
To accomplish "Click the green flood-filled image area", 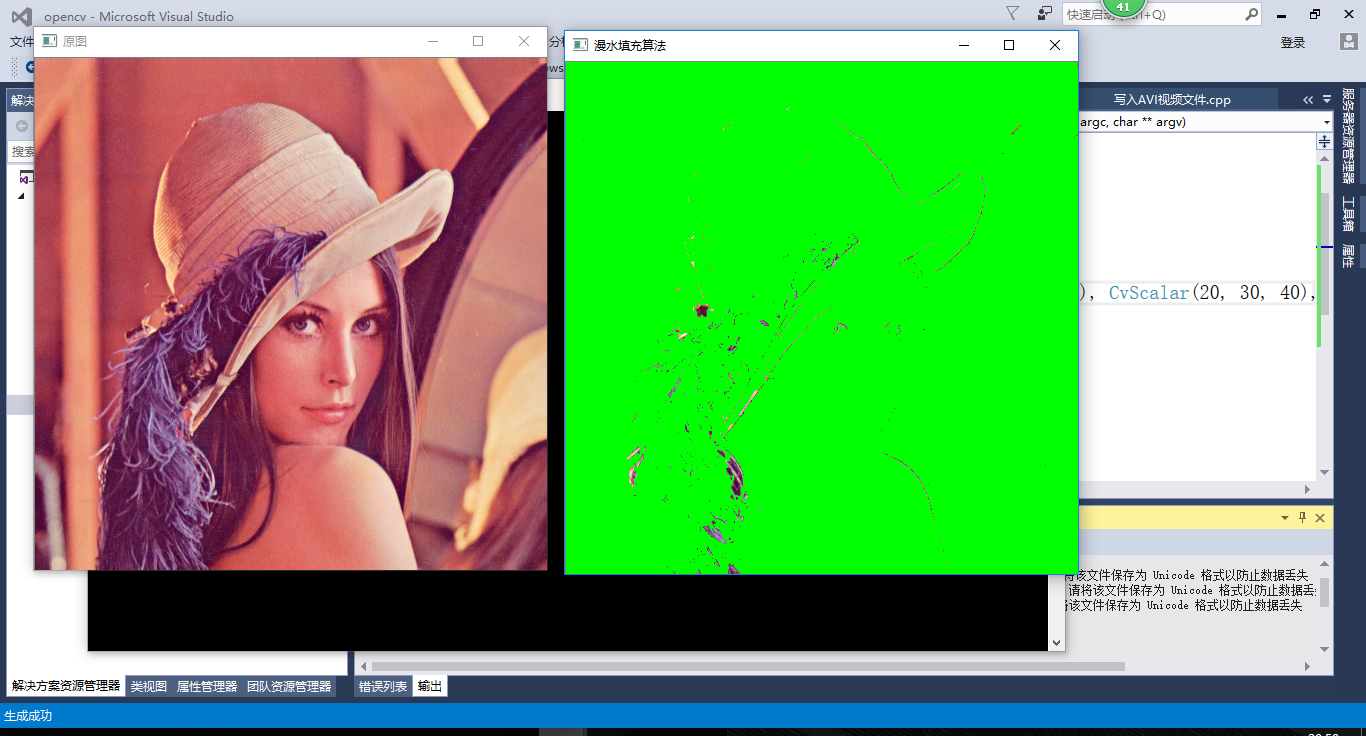I will tap(821, 317).
